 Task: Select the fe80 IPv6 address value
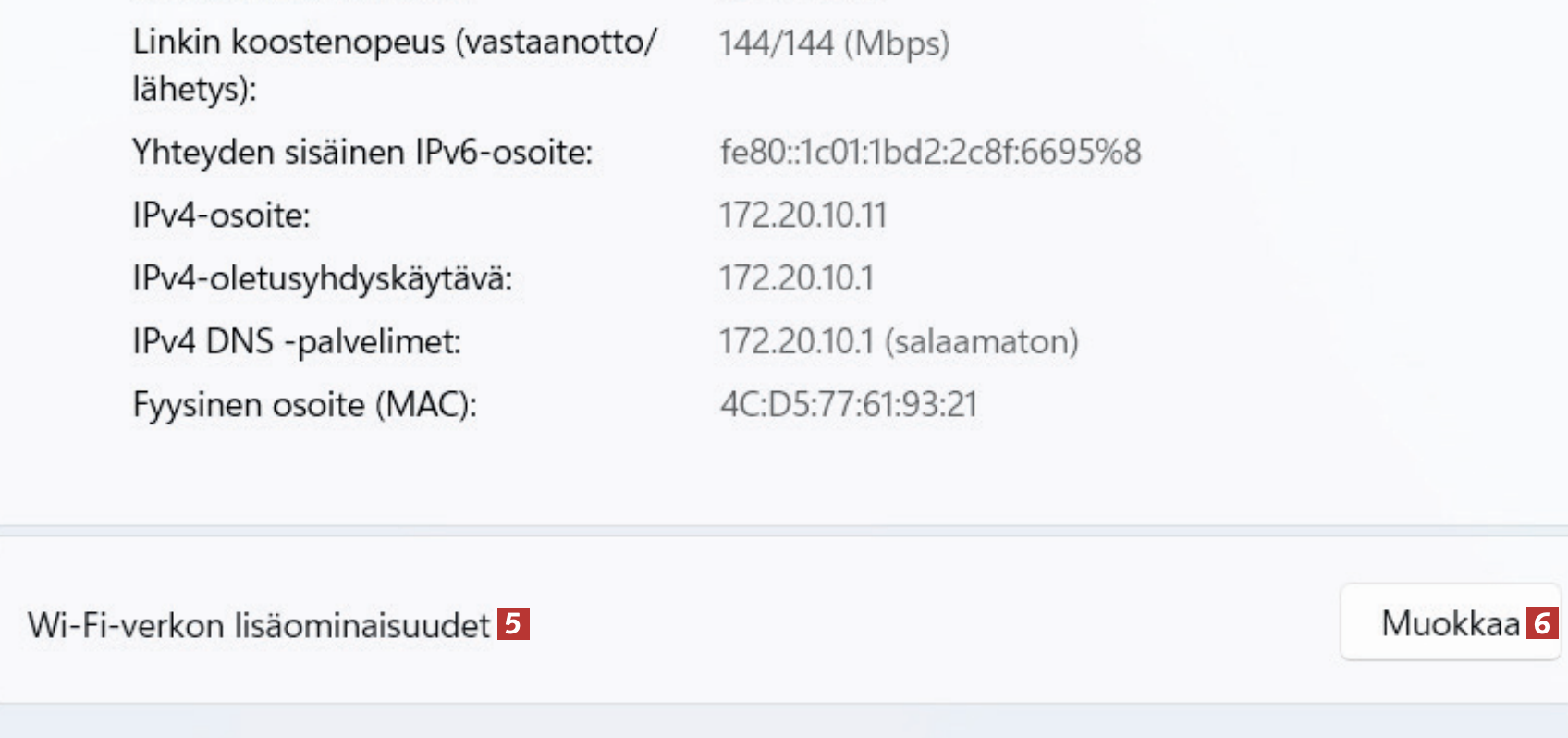(930, 152)
